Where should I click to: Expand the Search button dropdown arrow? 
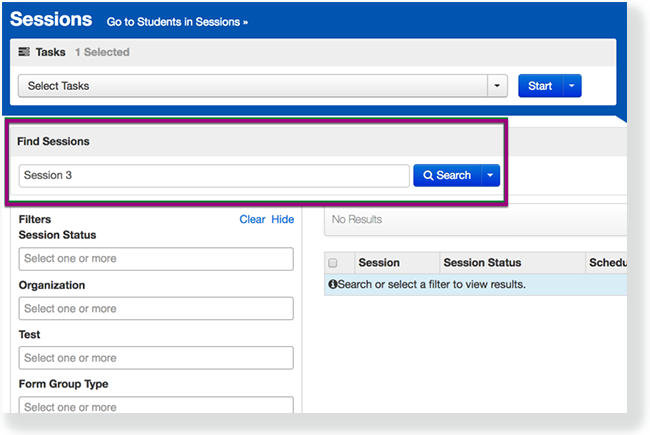[490, 175]
